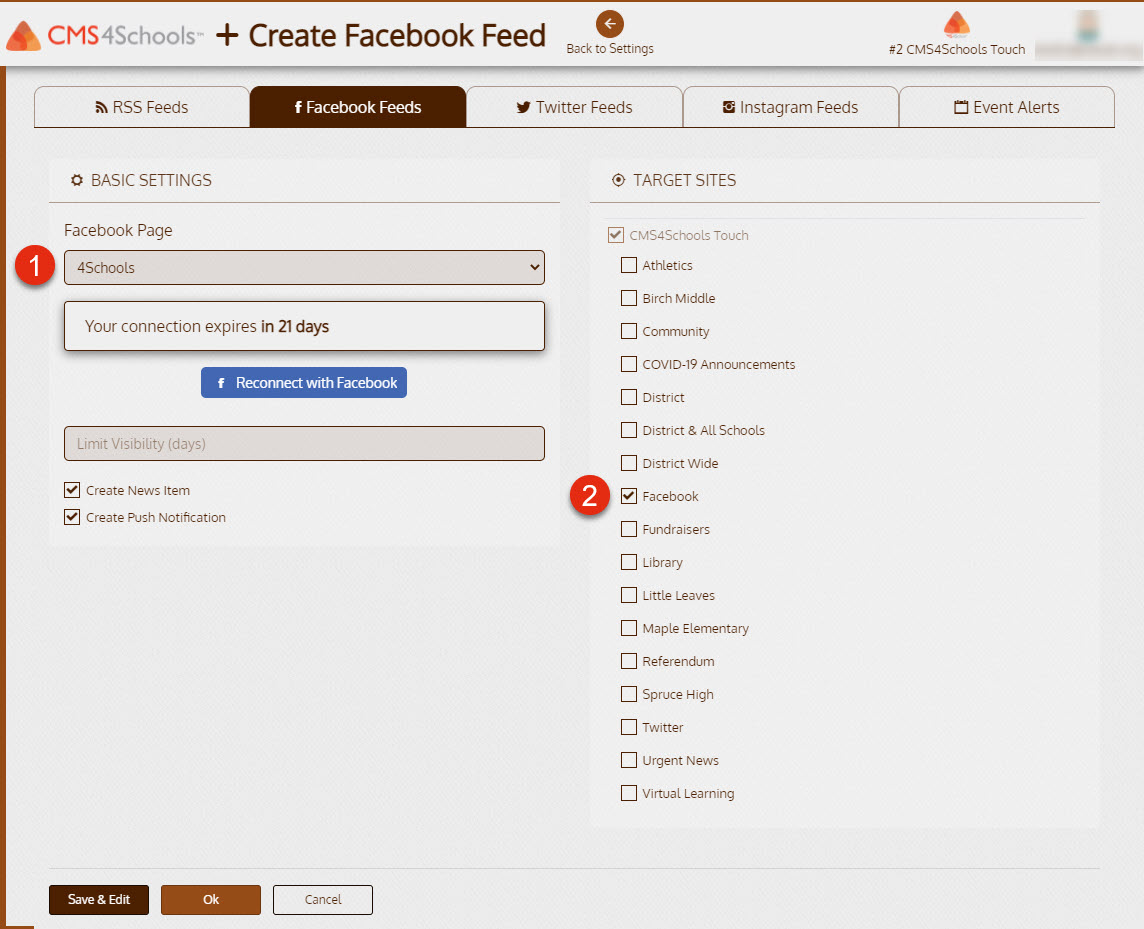This screenshot has height=929, width=1144.
Task: Enable the Spruce High checkbox
Action: tap(628, 694)
